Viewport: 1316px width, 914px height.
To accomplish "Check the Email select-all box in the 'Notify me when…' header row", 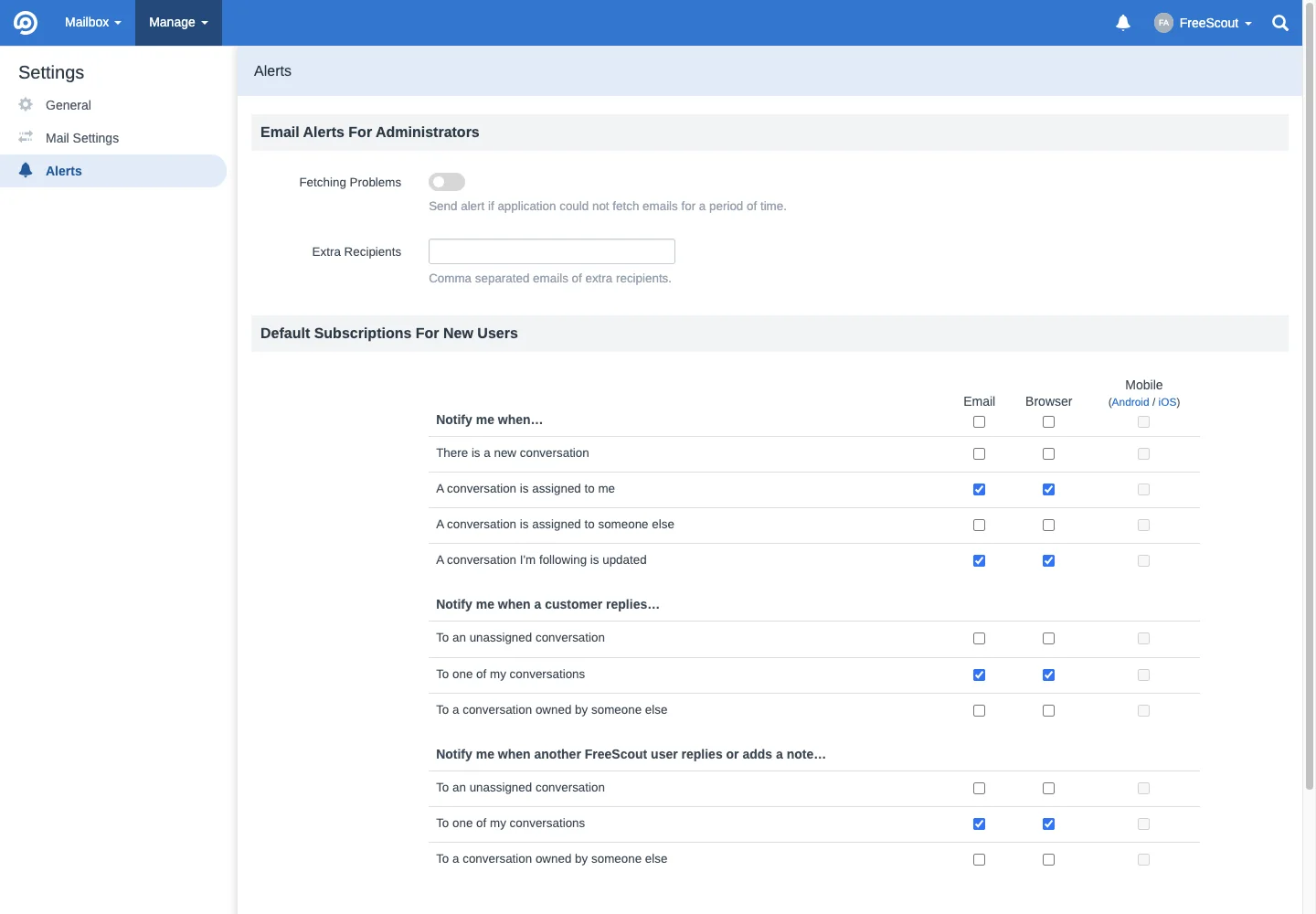I will (979, 422).
